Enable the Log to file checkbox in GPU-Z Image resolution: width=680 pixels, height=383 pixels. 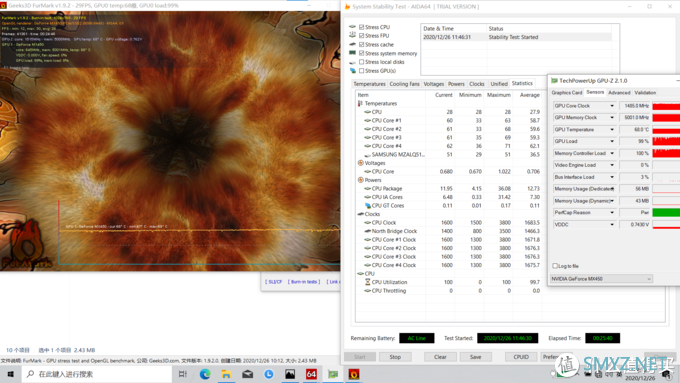pyautogui.click(x=555, y=266)
